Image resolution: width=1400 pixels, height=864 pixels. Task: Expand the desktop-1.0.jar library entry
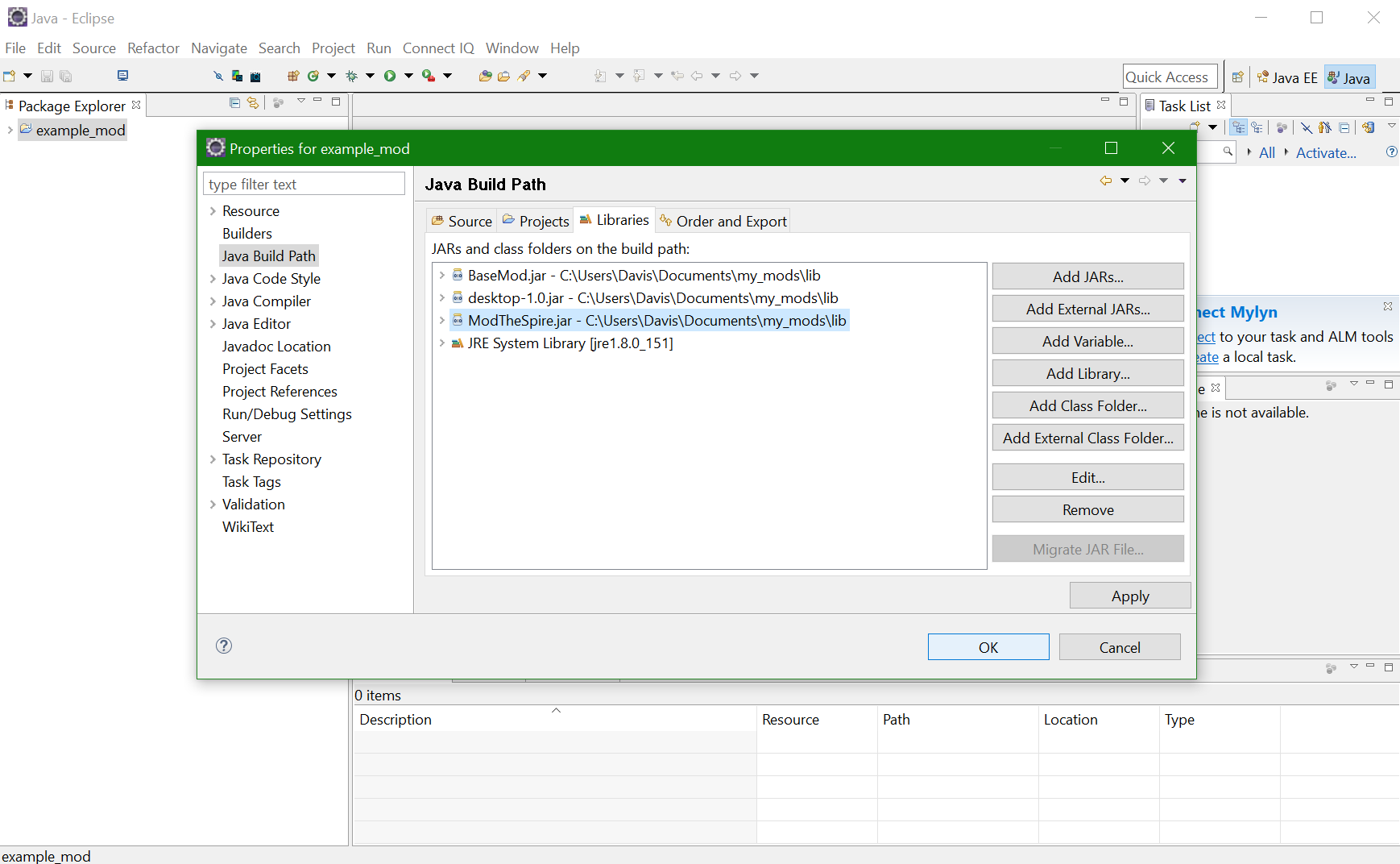442,298
